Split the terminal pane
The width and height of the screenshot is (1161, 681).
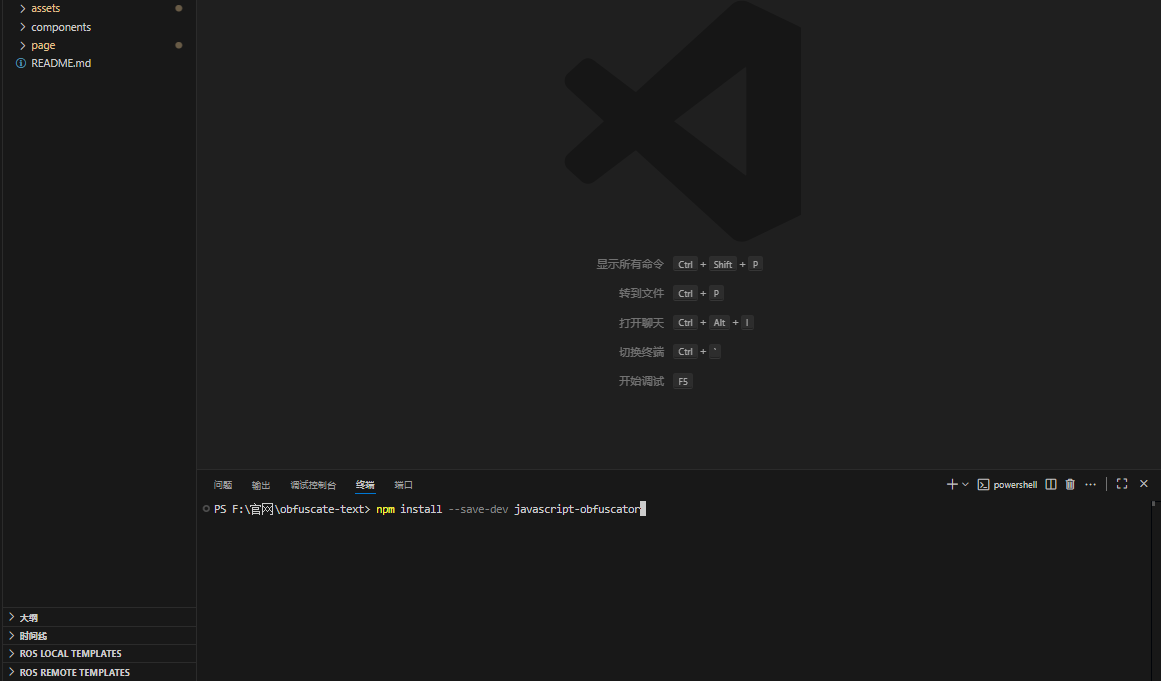1051,484
